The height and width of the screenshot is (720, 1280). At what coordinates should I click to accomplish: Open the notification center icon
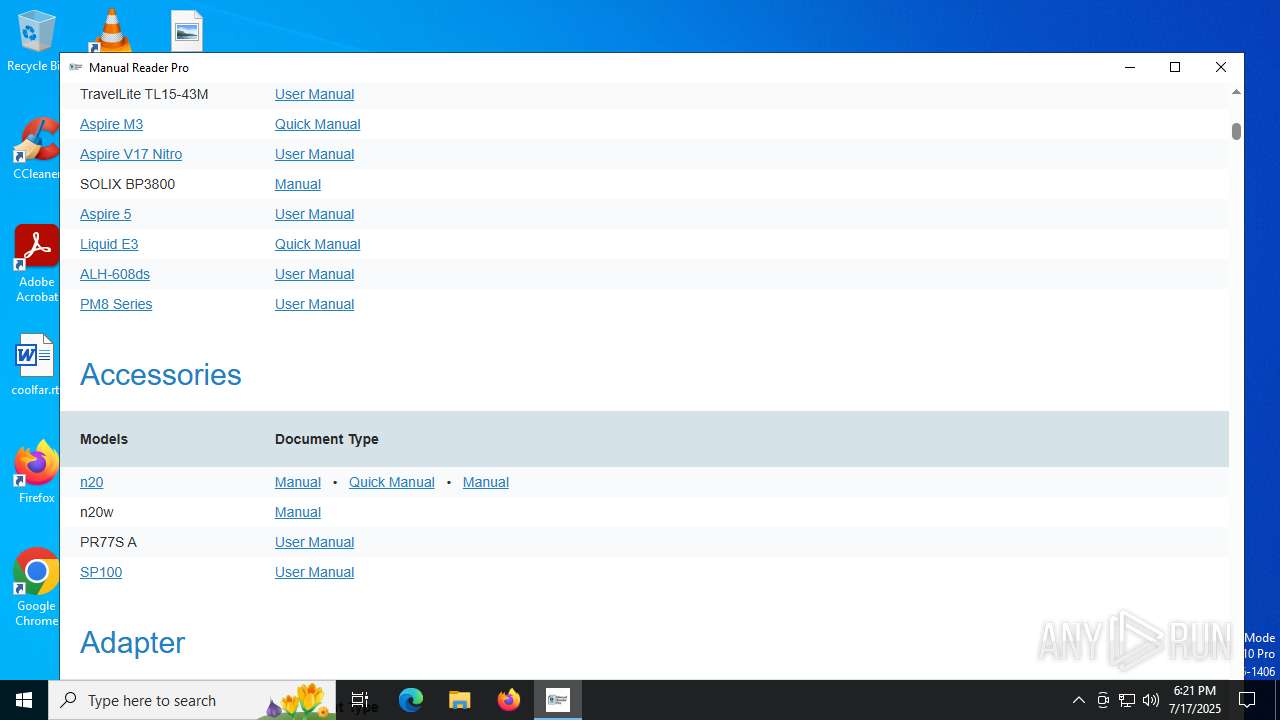(1247, 700)
